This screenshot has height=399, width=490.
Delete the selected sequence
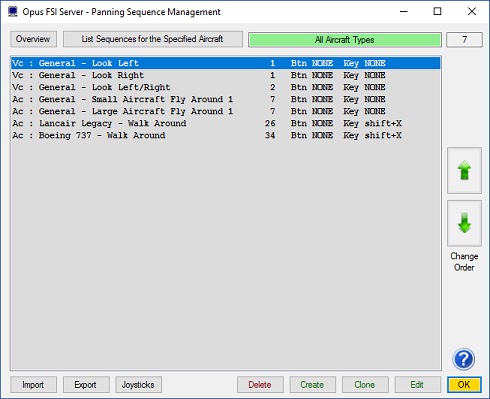coord(260,385)
